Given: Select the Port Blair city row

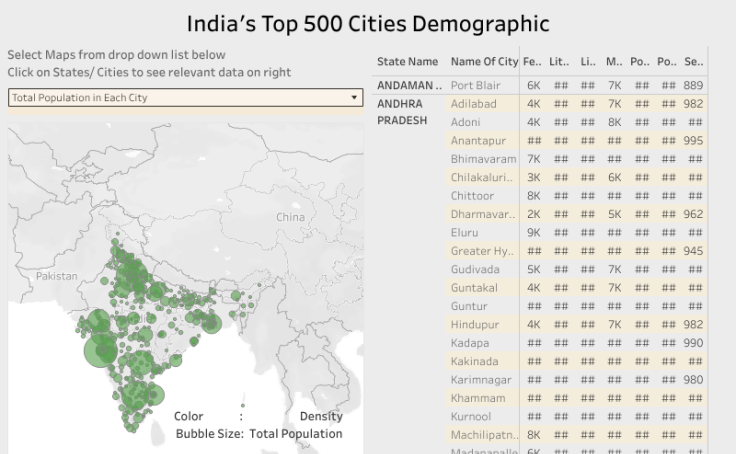Looking at the screenshot, I should tap(475, 86).
